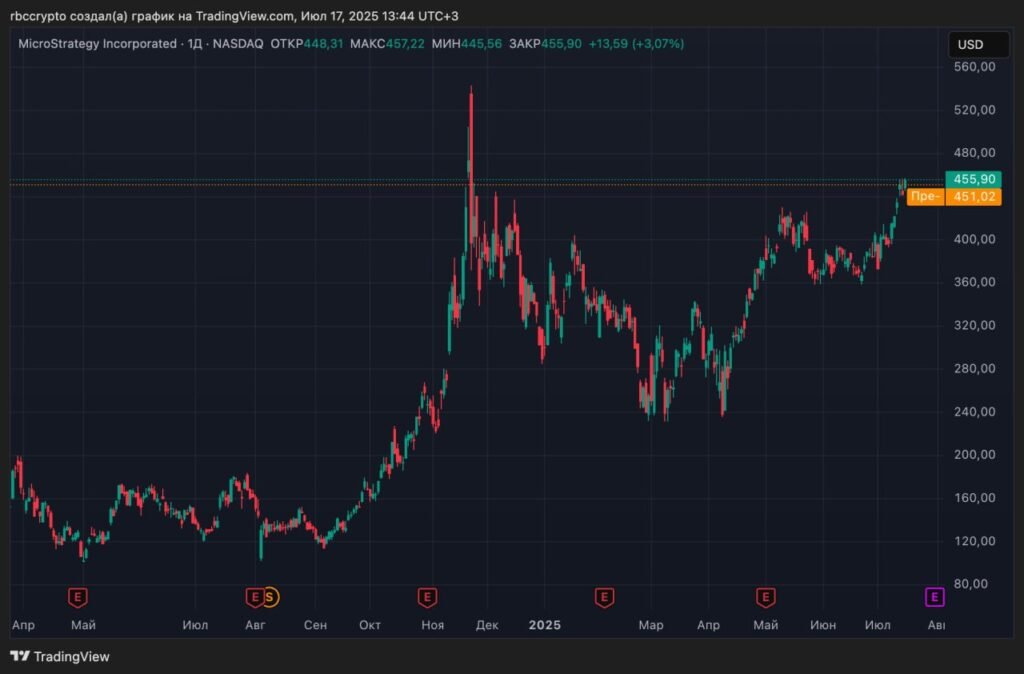Click the ЗАКР 455,90 close value
The image size is (1024, 674).
pos(545,44)
